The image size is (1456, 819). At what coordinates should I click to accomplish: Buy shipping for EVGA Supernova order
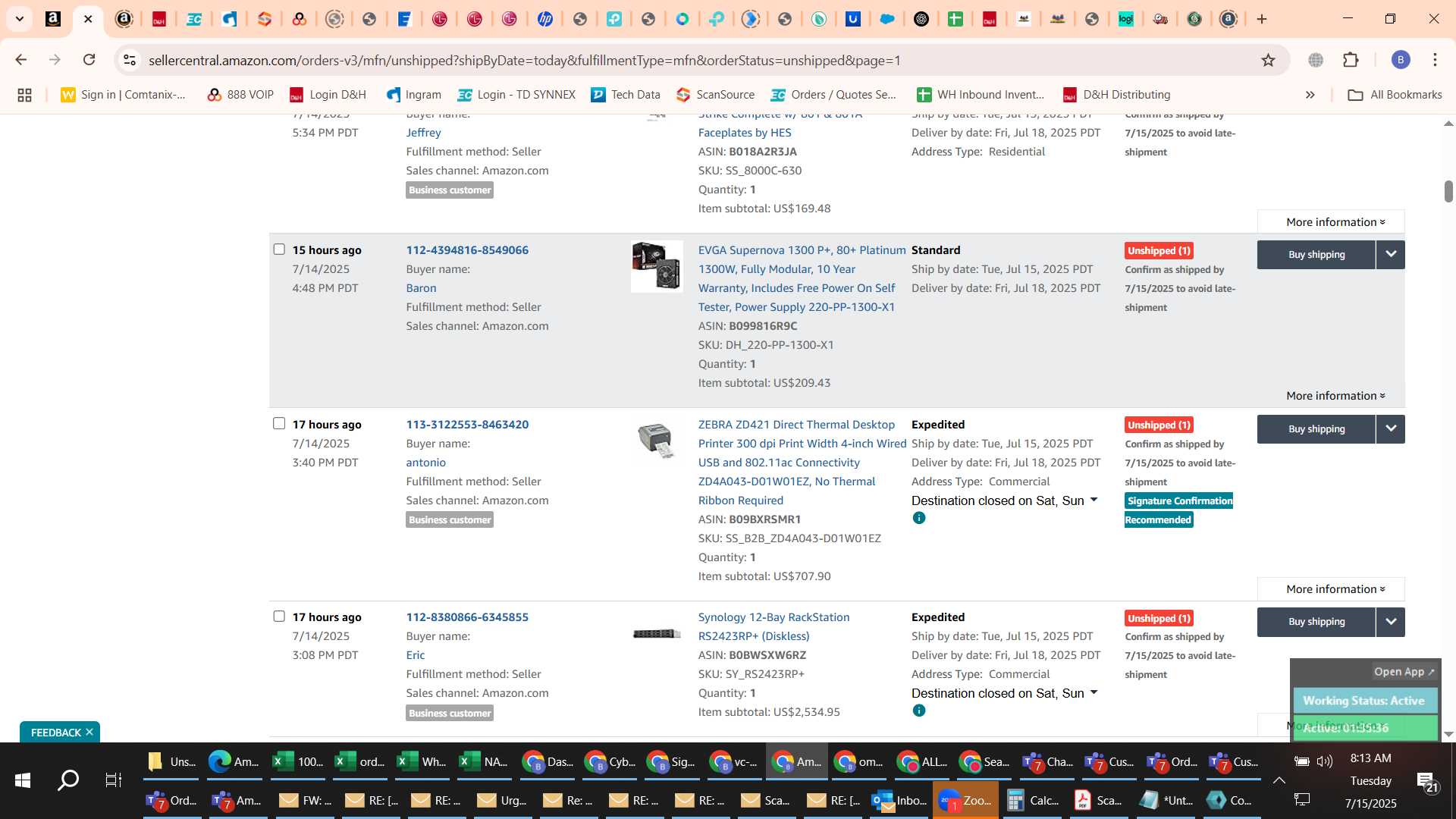[1316, 255]
